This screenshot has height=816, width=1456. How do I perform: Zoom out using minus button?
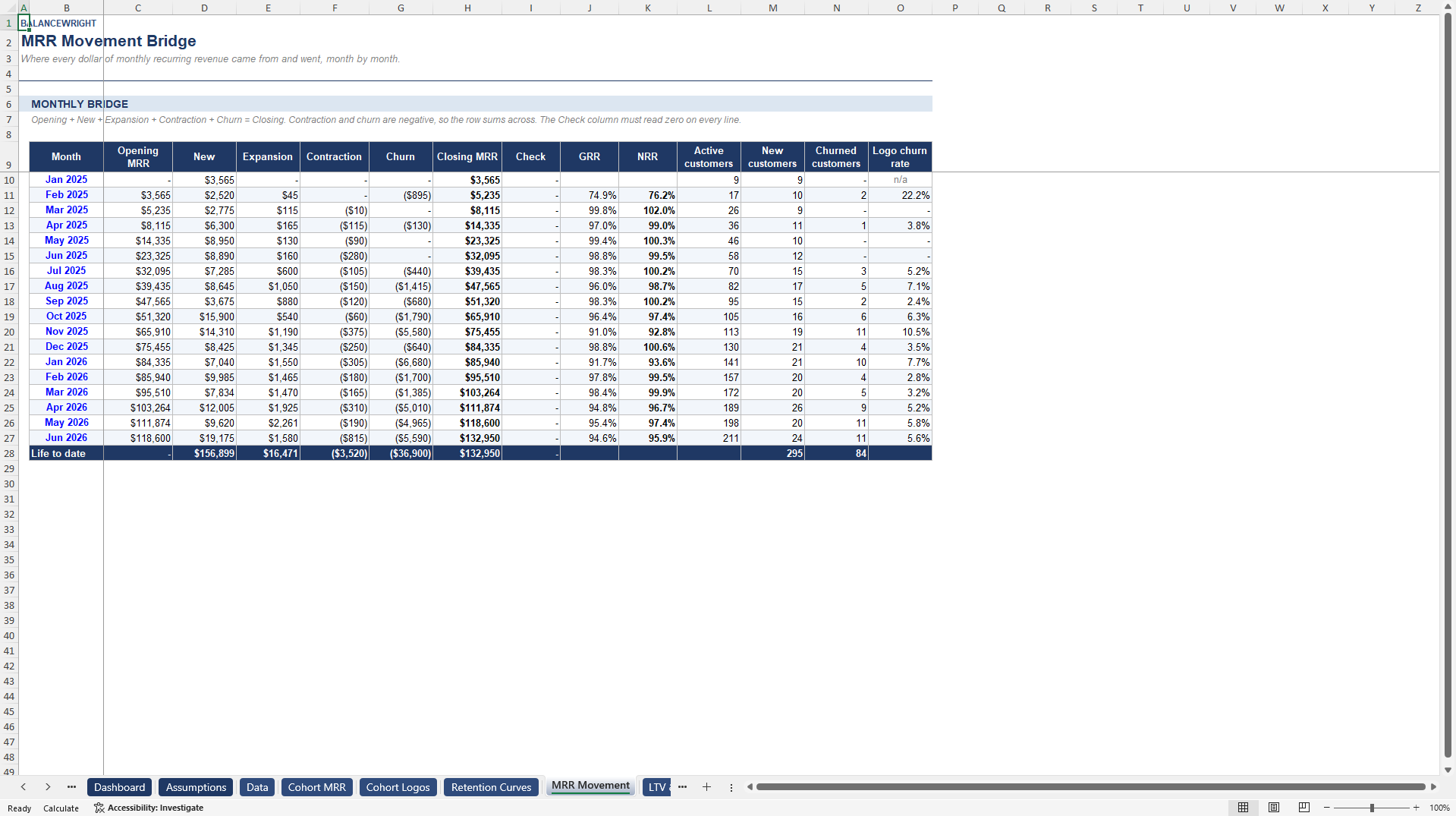pyautogui.click(x=1327, y=808)
